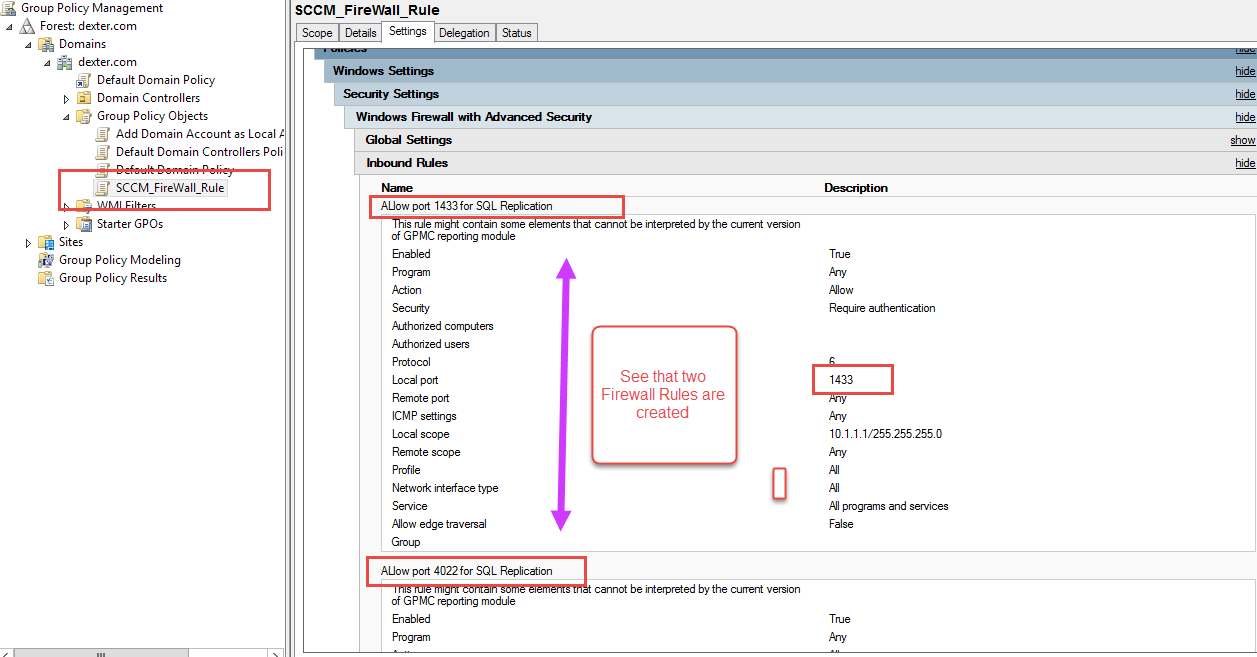Expand the Sites tree node
The image size is (1257, 657).
pos(28,241)
